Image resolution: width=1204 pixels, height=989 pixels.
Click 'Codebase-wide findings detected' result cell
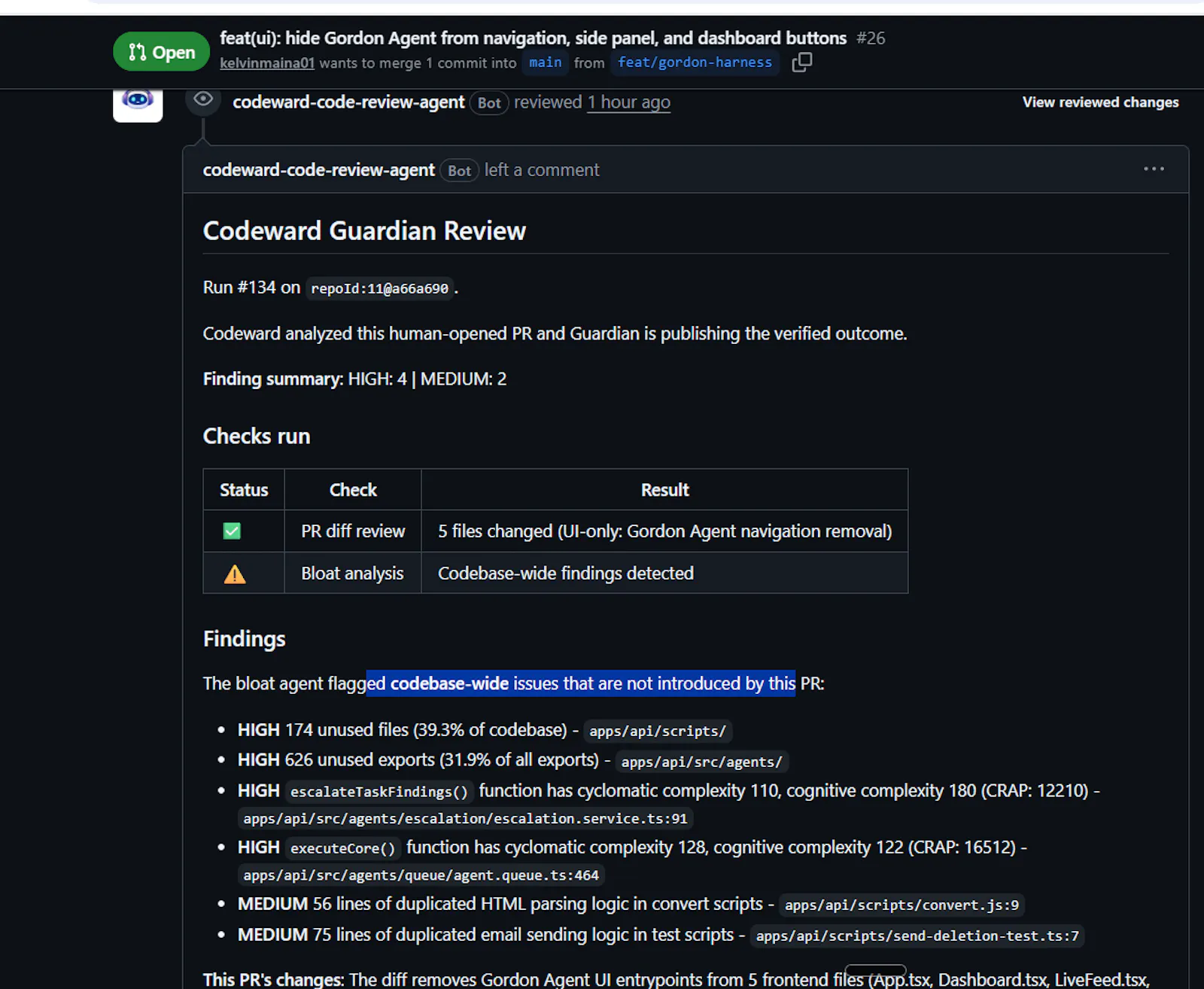[x=664, y=574]
